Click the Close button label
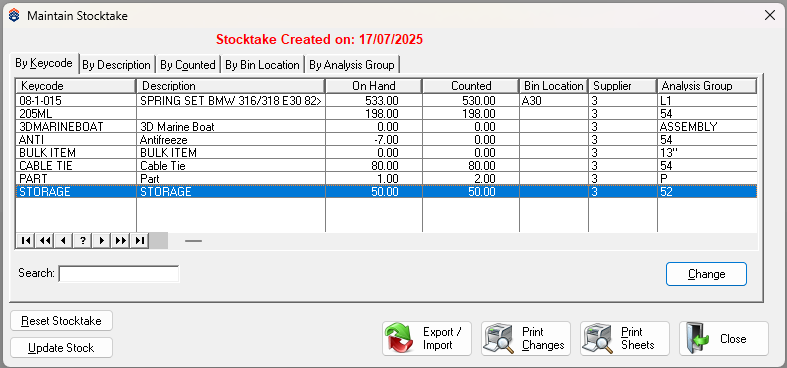Screen dimensions: 787x368 pos(733,339)
